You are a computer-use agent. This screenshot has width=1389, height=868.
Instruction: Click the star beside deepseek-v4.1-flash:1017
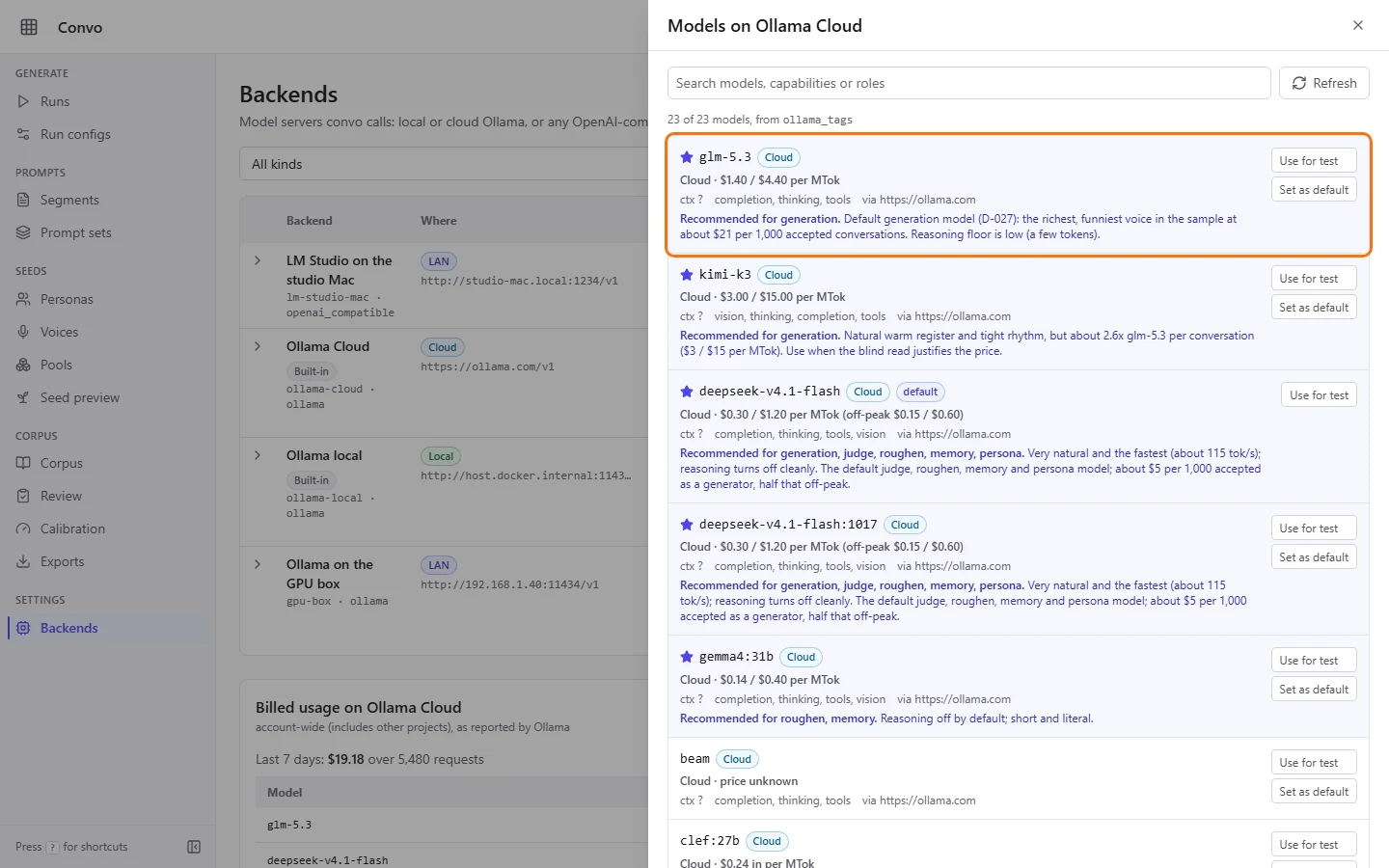687,525
